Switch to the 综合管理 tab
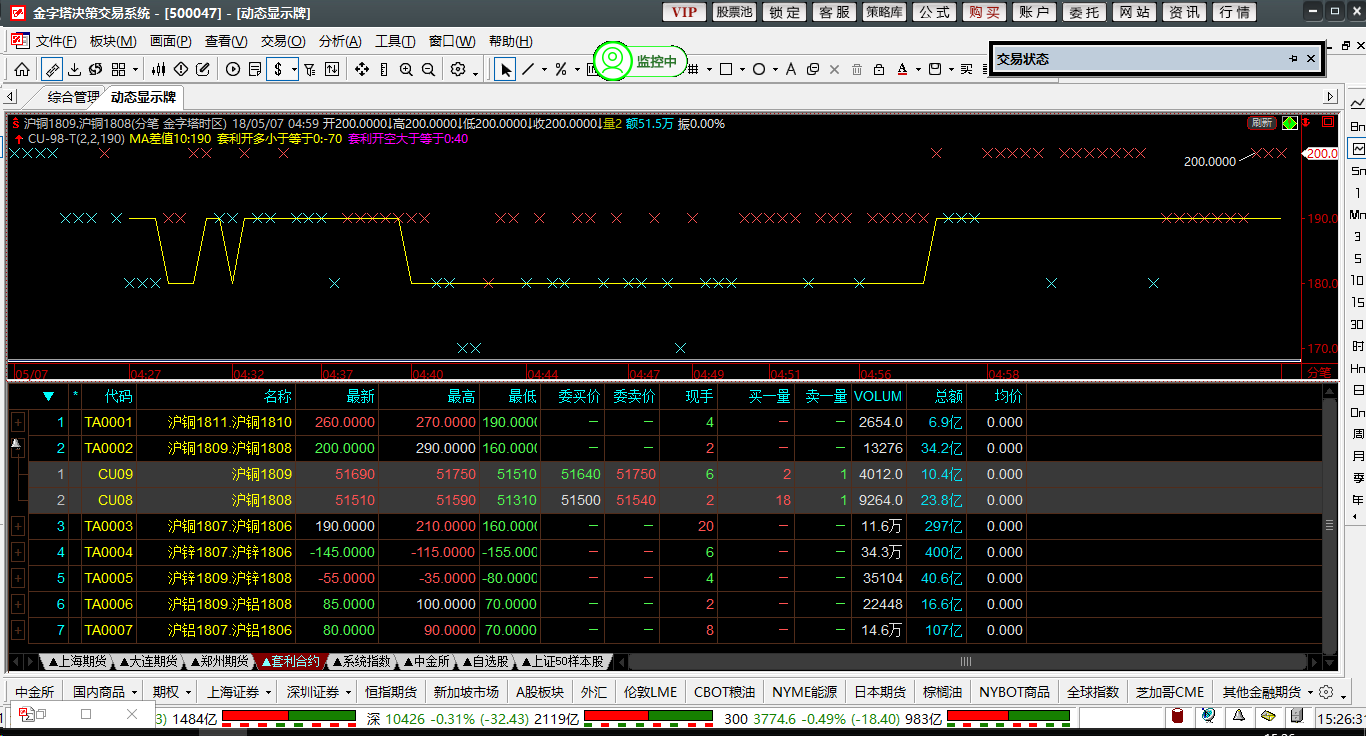Image resolution: width=1366 pixels, height=736 pixels. tap(74, 97)
